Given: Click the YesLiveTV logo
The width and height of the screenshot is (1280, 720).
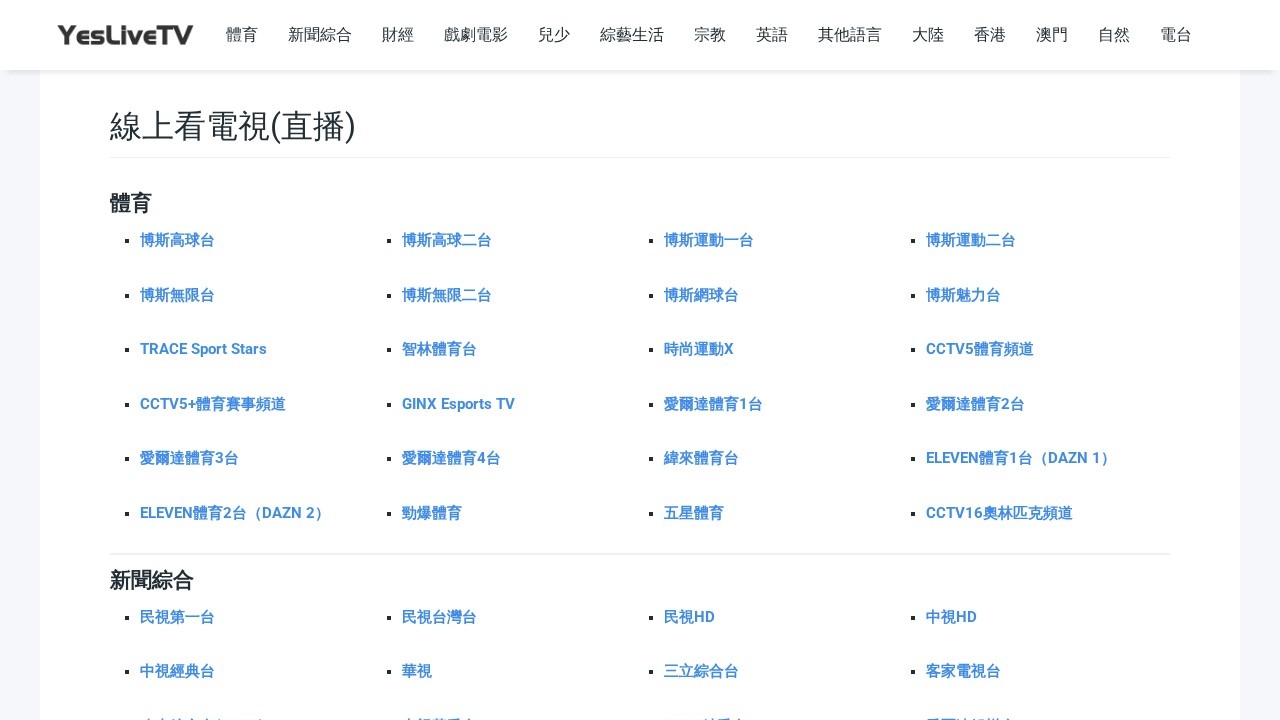Looking at the screenshot, I should tap(125, 35).
